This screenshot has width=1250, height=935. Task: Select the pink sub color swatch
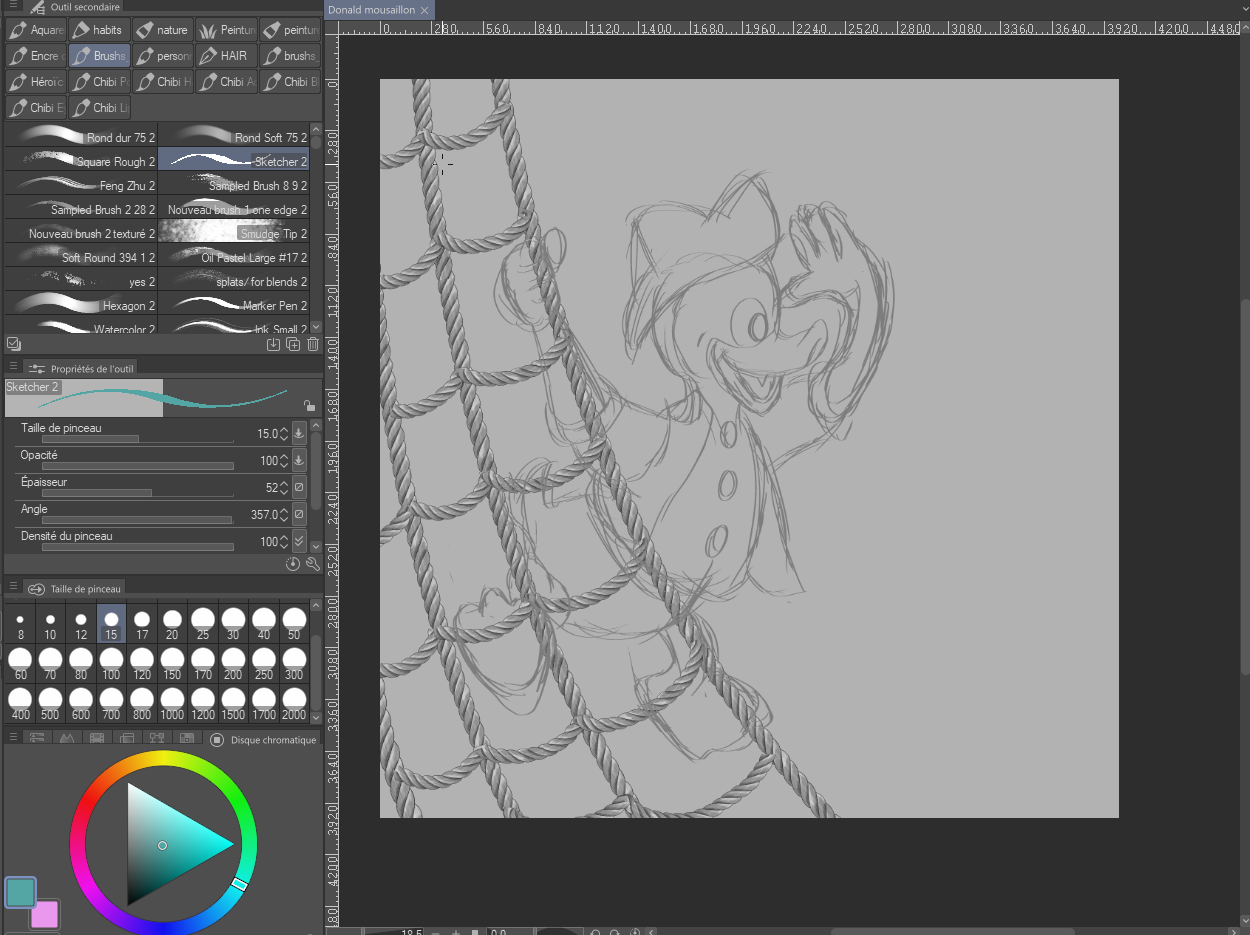(x=45, y=914)
